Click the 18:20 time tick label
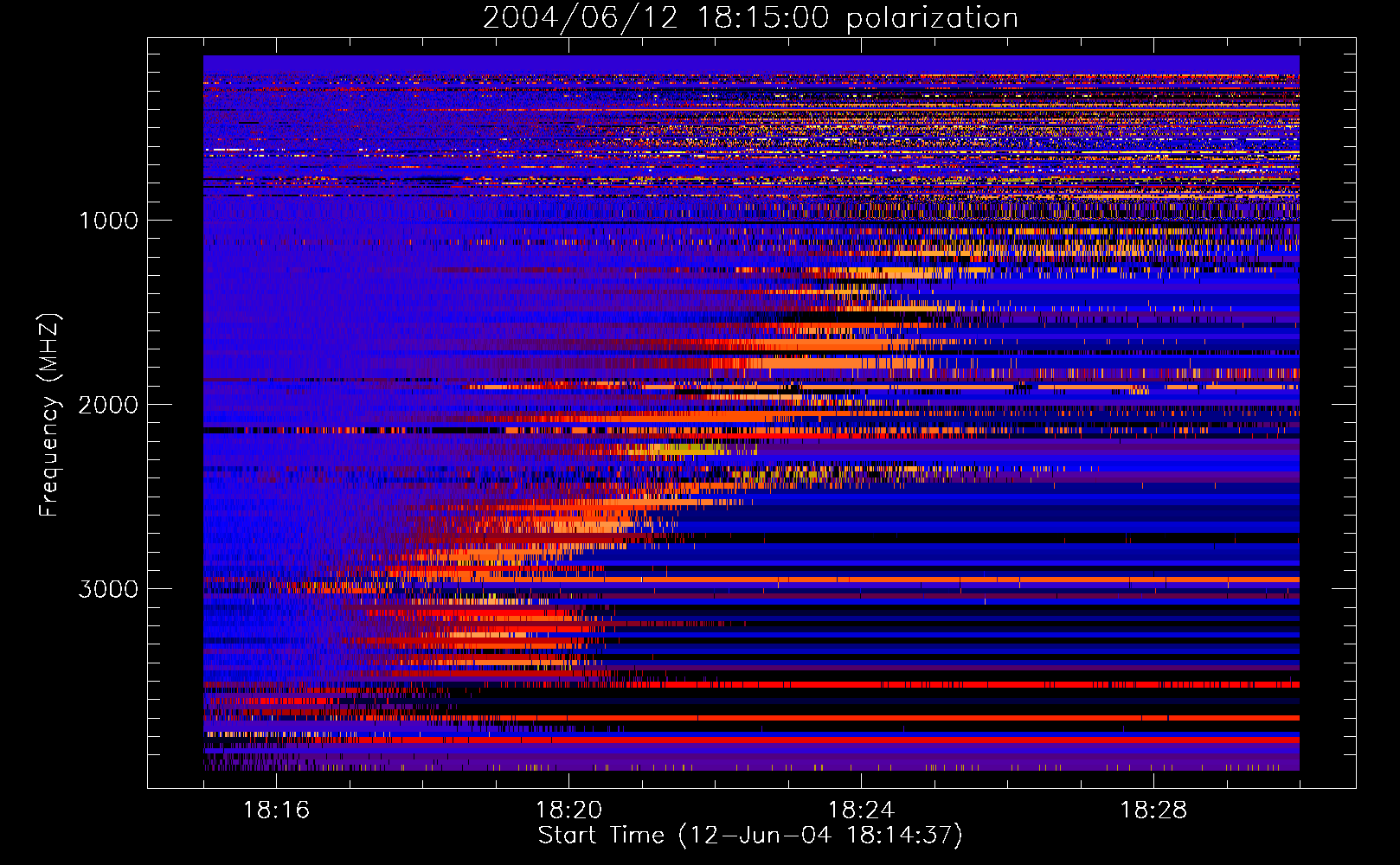Image resolution: width=1400 pixels, height=865 pixels. click(568, 811)
